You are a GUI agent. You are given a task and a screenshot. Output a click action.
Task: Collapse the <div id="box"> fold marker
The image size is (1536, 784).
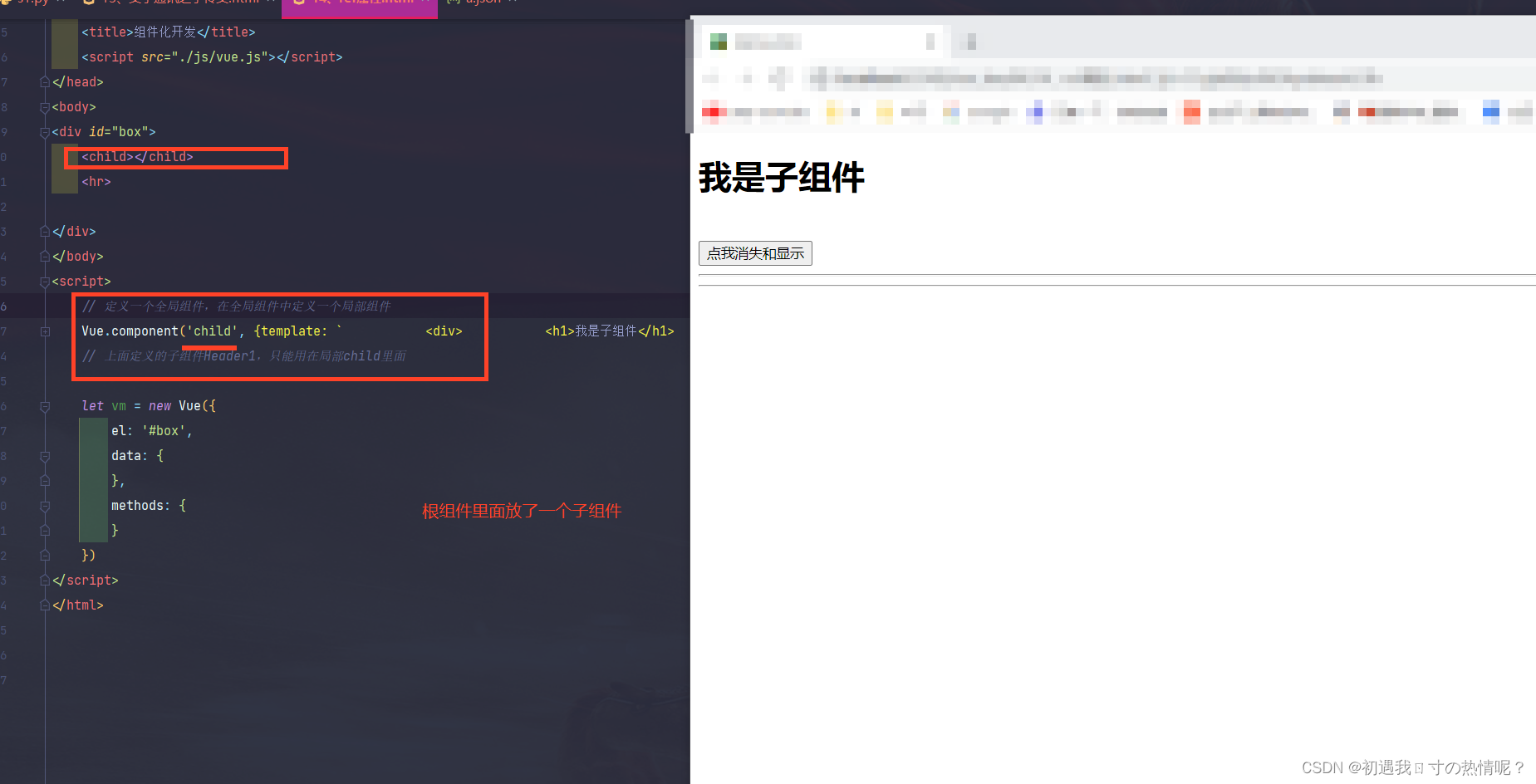pos(45,131)
